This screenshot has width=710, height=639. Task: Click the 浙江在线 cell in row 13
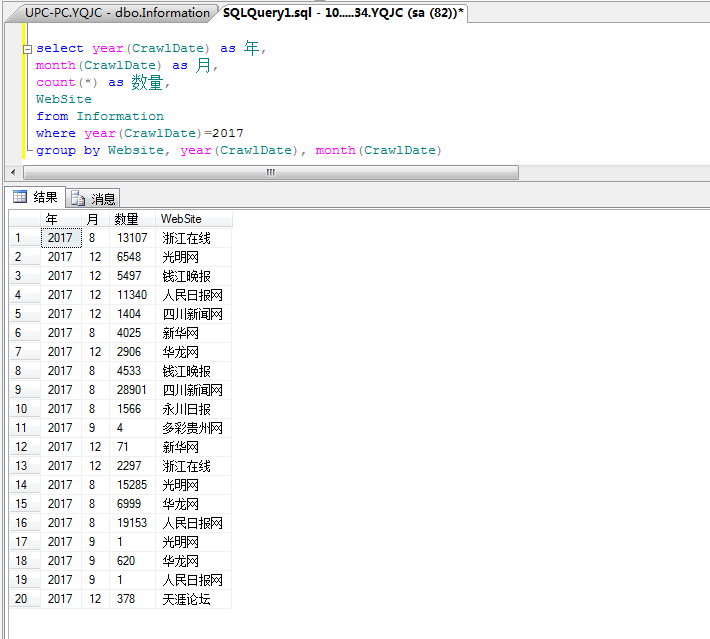tap(193, 466)
